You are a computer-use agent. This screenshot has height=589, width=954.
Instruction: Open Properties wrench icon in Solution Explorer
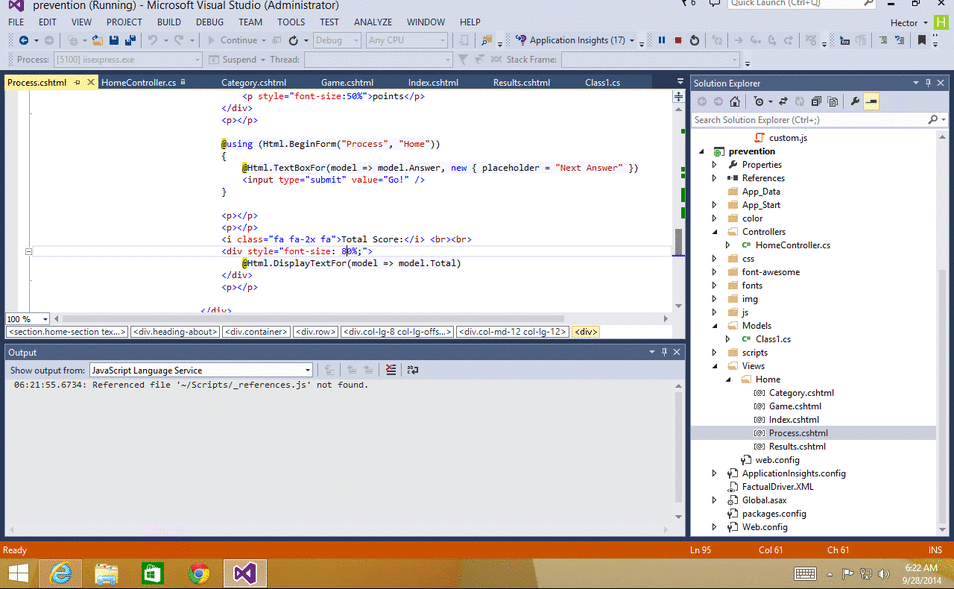(x=855, y=101)
